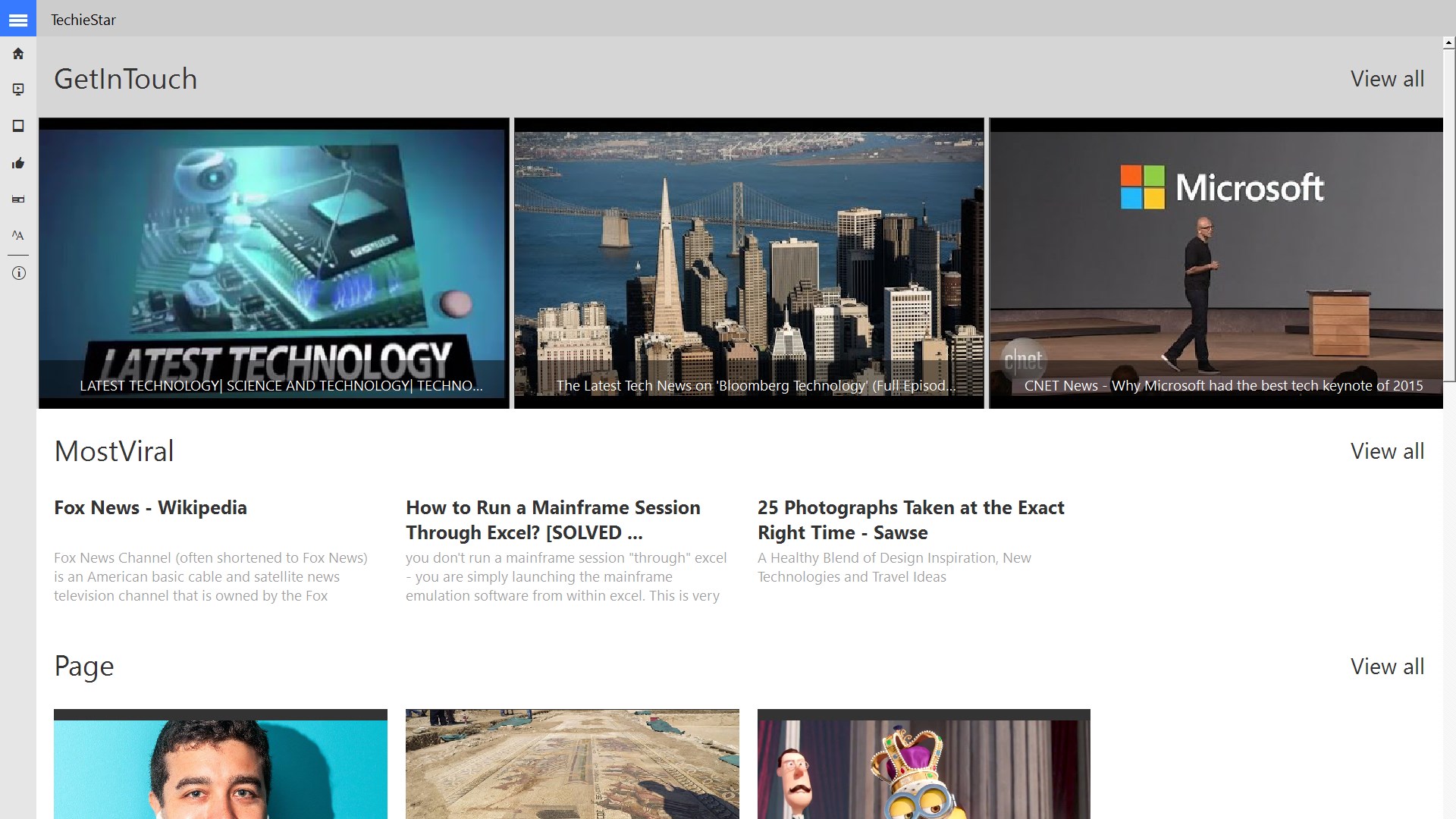Viewport: 1456px width, 819px height.
Task: Open CNET News Microsoft keynote video
Action: click(x=1216, y=263)
